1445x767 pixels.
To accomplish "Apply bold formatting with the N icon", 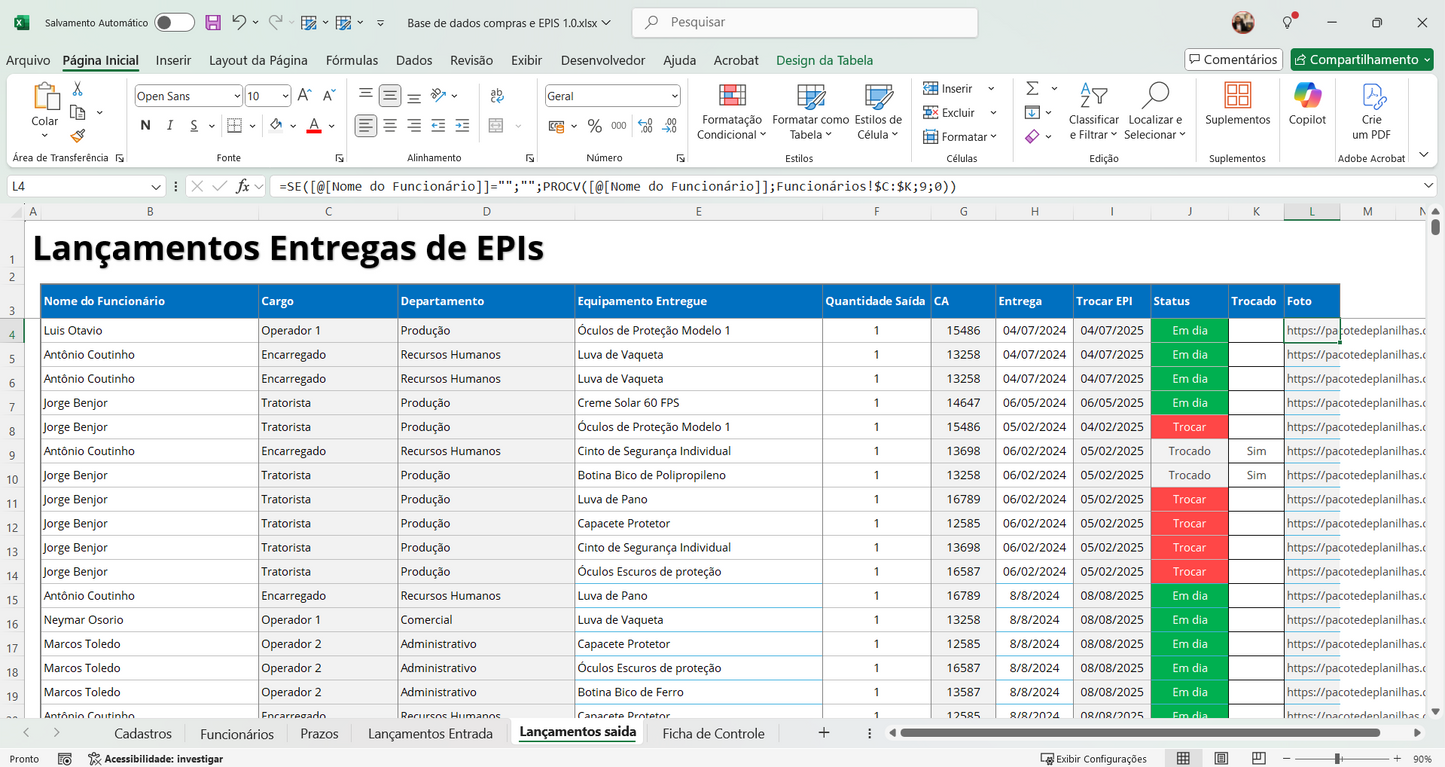I will (x=144, y=125).
